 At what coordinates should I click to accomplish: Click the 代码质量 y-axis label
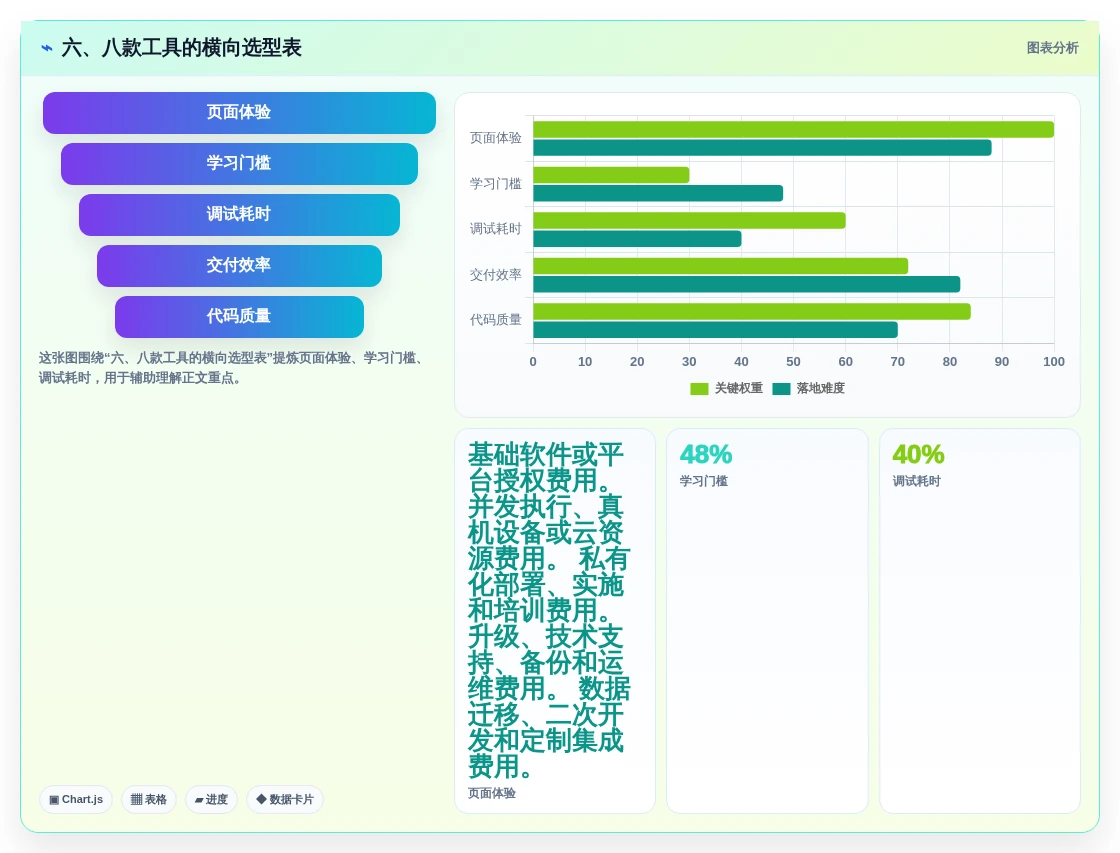click(495, 319)
